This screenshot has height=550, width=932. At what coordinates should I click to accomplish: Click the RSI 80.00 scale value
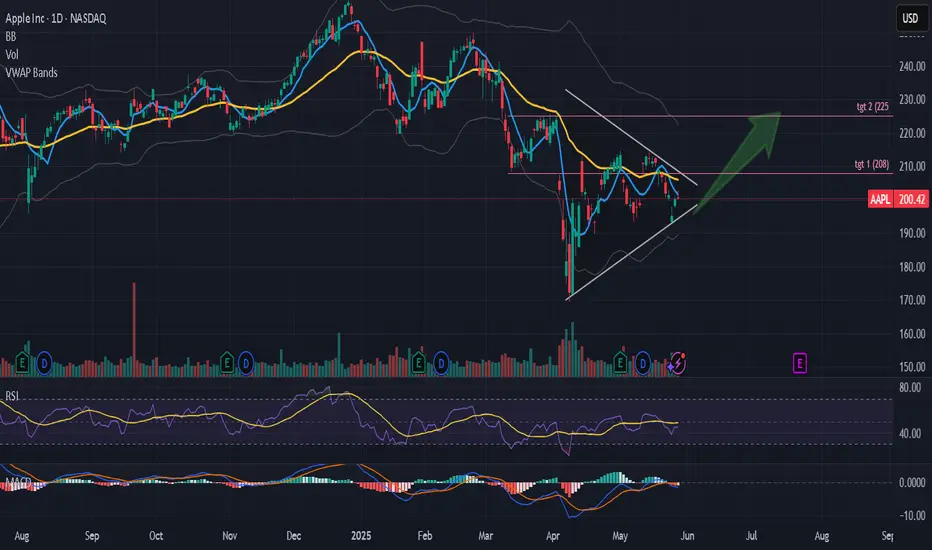click(x=910, y=388)
